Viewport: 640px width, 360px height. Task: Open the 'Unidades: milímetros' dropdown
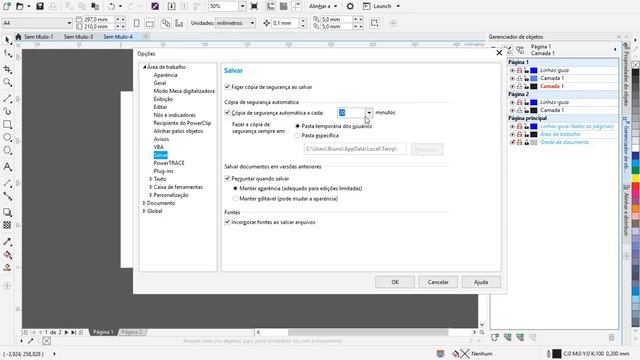pos(252,23)
